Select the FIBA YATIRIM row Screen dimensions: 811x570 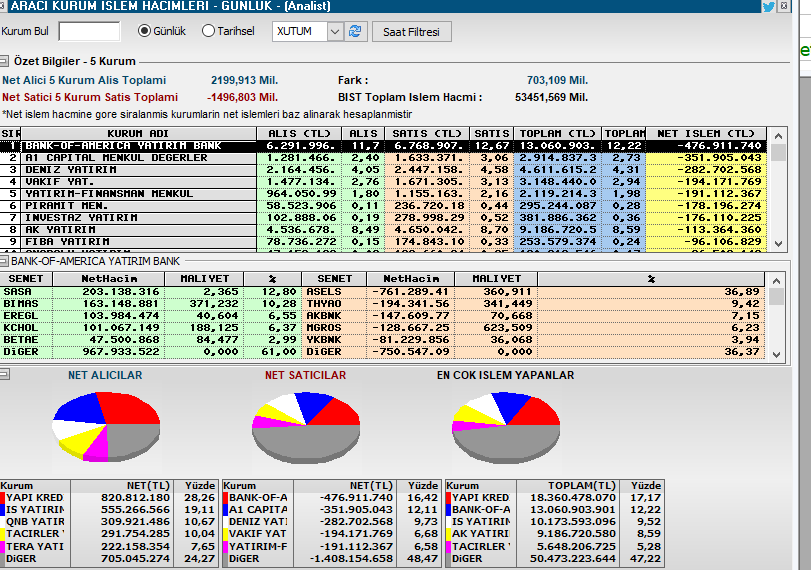(x=383, y=241)
